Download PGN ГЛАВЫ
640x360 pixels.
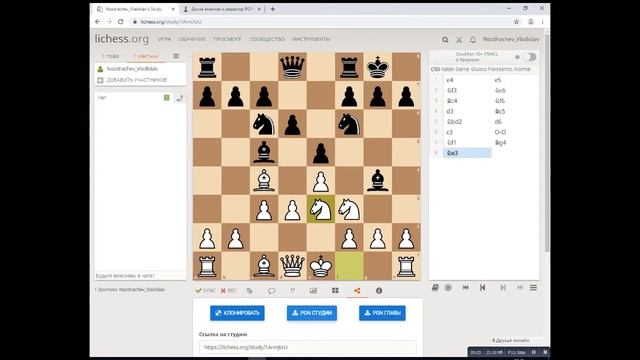pyautogui.click(x=382, y=313)
